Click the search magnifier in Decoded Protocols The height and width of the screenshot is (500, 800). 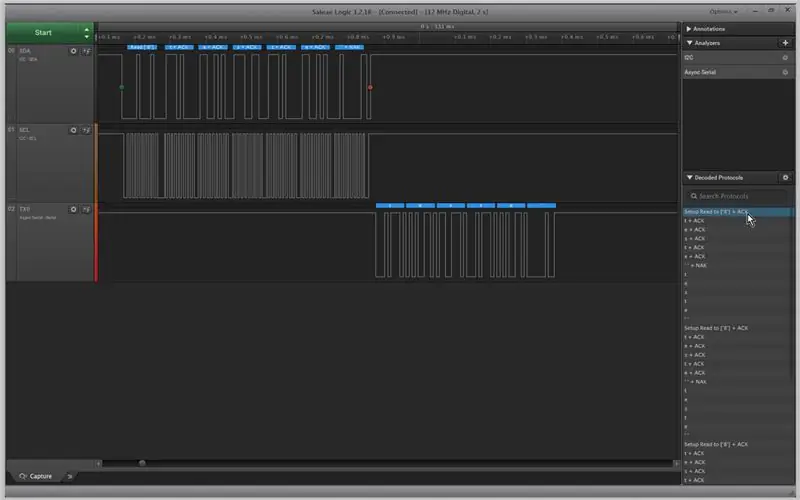(694, 196)
